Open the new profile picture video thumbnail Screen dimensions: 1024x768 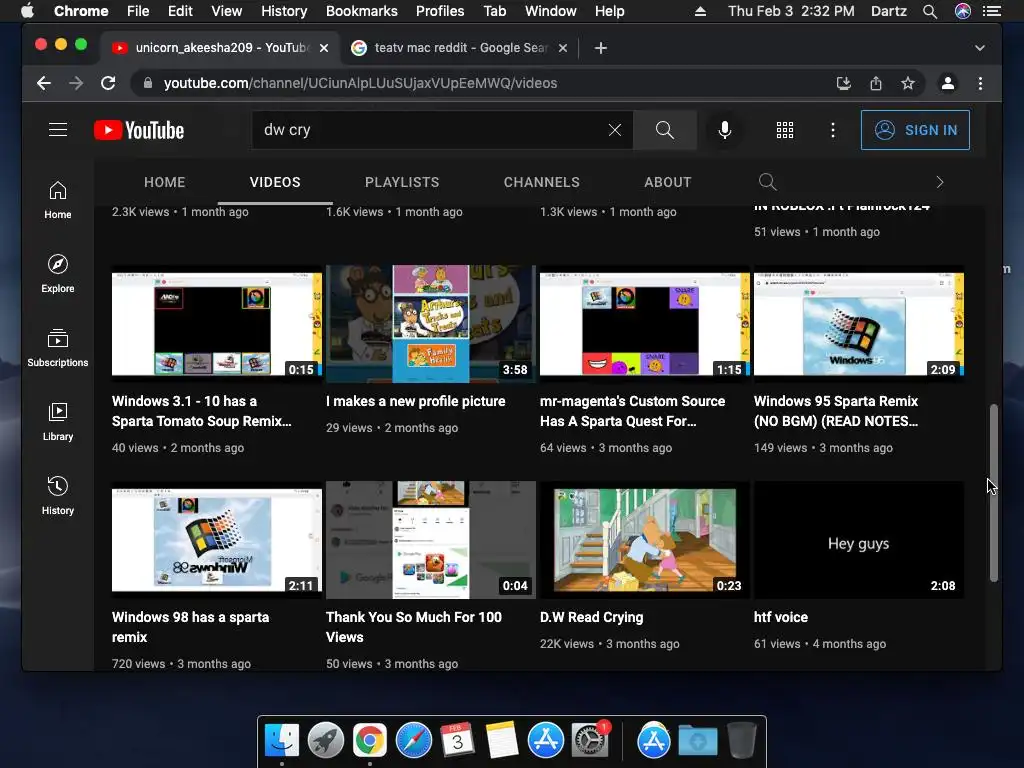click(x=430, y=324)
